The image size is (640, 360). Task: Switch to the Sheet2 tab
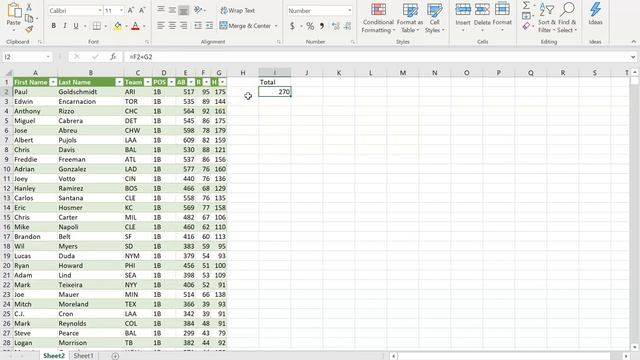[x=54, y=356]
